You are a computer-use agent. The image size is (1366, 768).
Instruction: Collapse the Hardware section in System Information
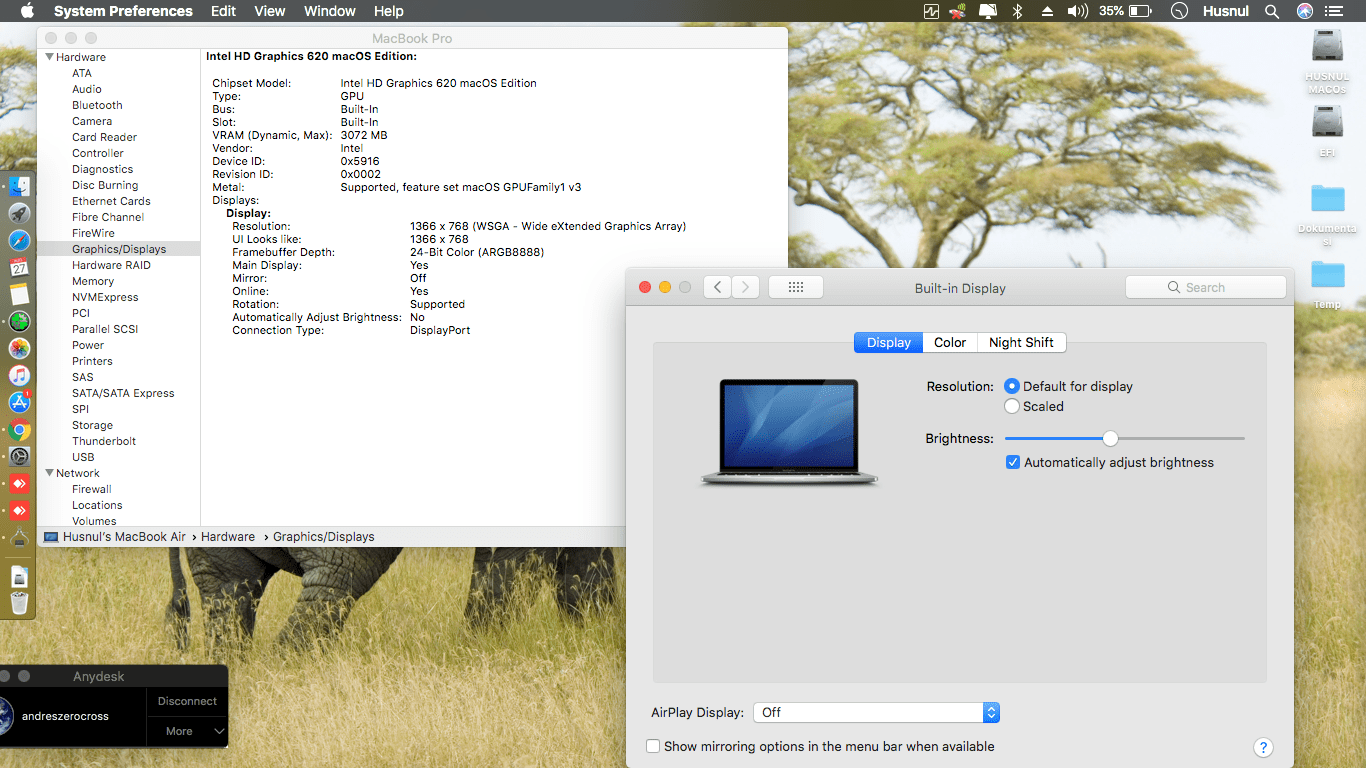tap(48, 57)
